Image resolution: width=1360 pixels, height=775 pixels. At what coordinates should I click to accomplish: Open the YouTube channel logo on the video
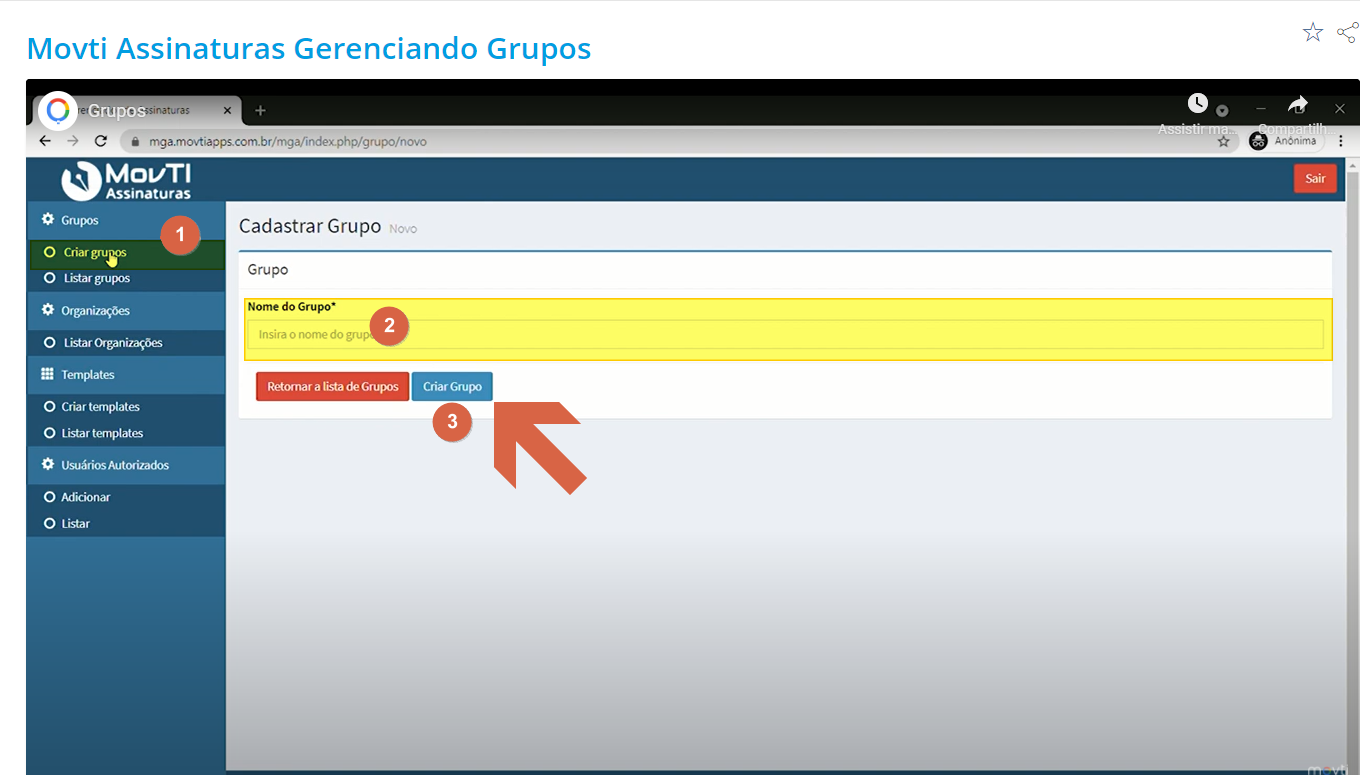(x=58, y=110)
